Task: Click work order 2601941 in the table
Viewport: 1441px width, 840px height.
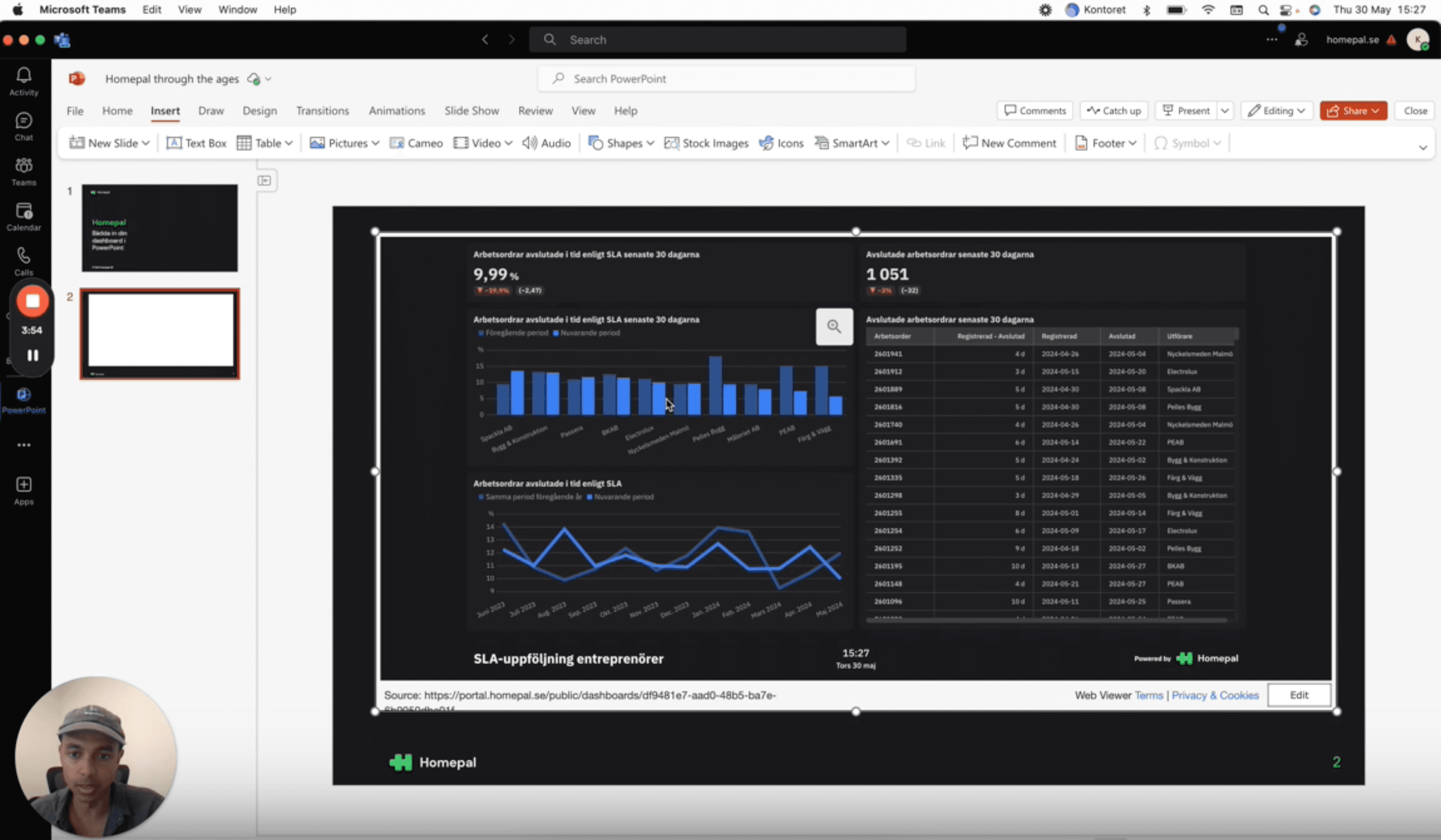Action: 888,354
